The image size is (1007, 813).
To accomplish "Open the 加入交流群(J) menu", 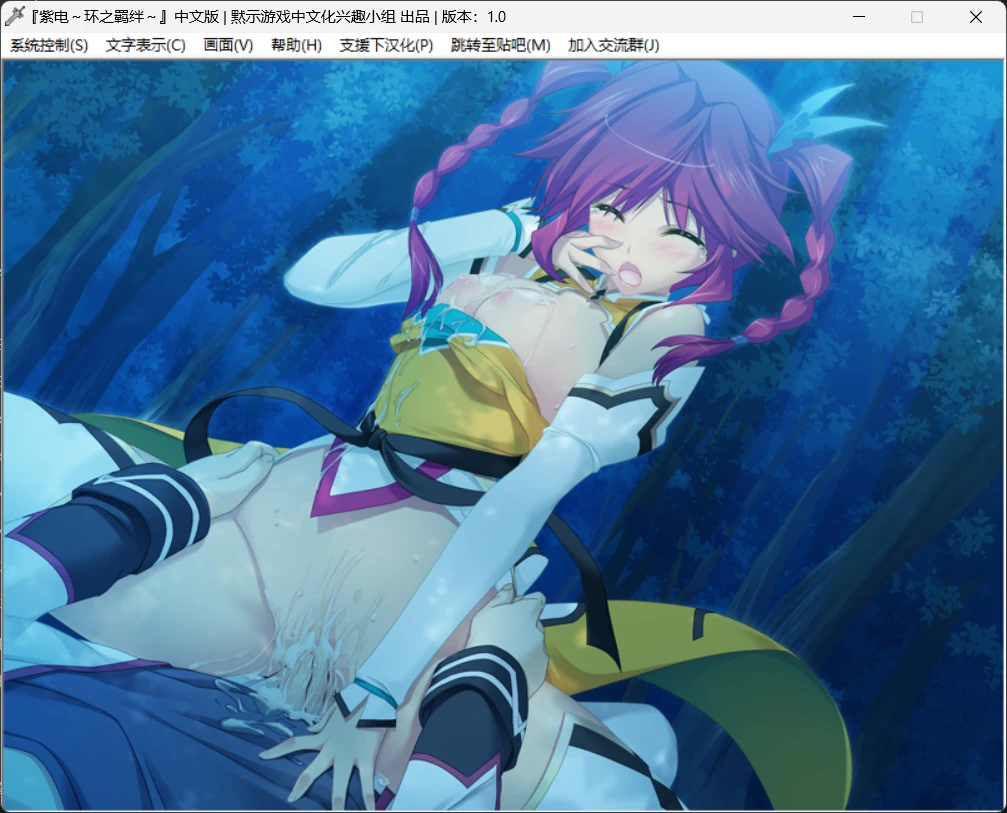I will coord(613,46).
